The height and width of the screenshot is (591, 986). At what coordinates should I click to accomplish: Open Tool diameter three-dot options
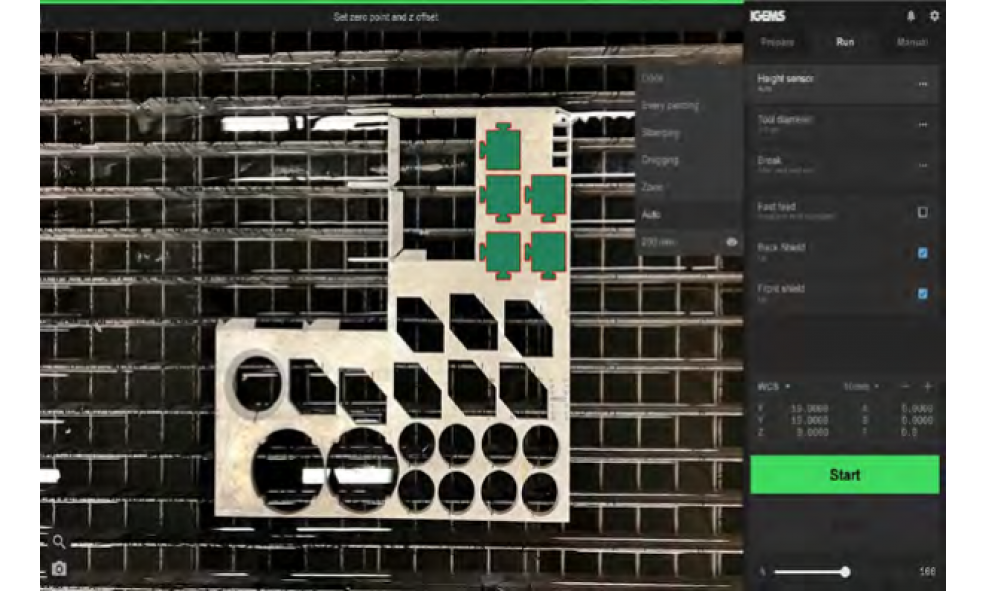pyautogui.click(x=922, y=125)
